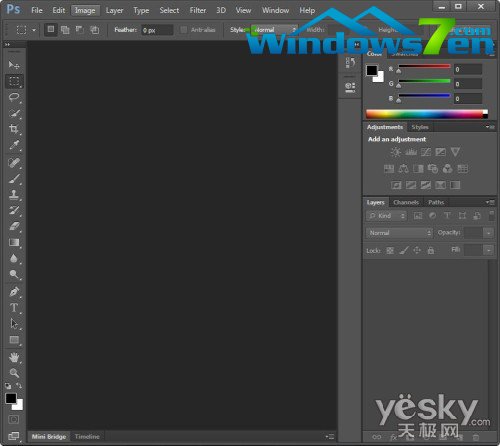Select the Pen tool
Image resolution: width=500 pixels, height=446 pixels.
pos(14,292)
